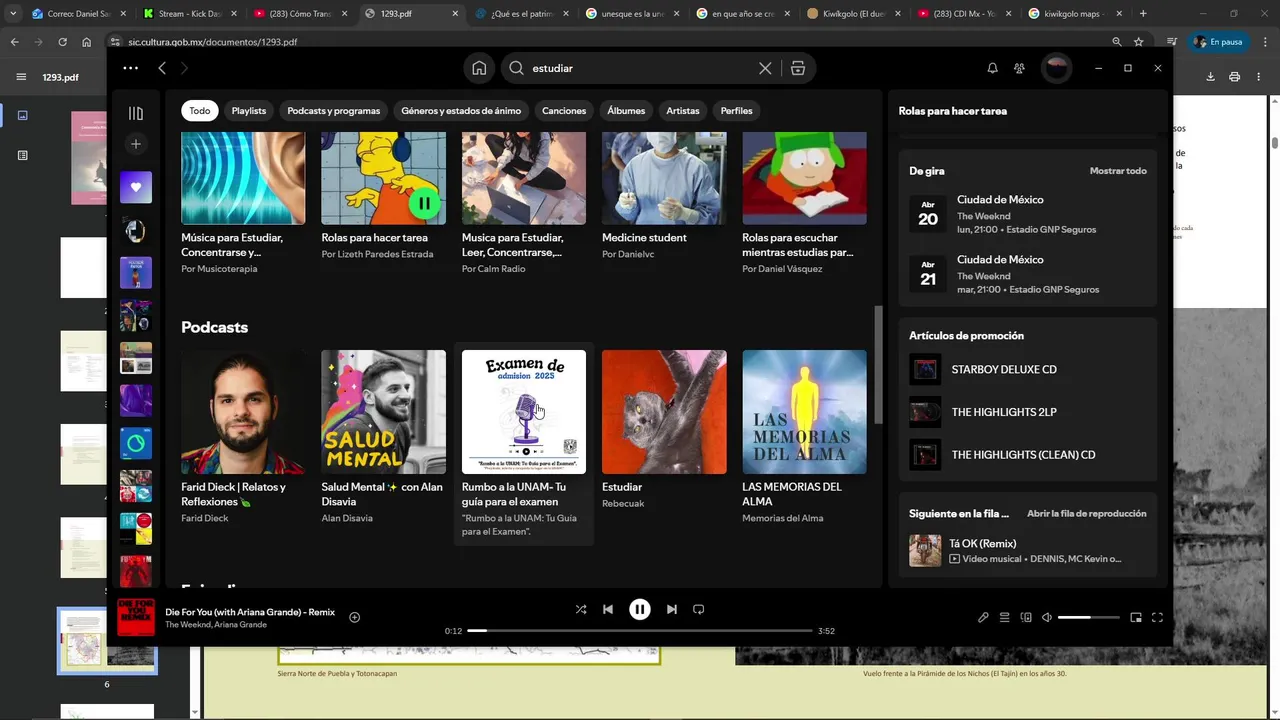Select the Álbumes filter chip

[626, 110]
